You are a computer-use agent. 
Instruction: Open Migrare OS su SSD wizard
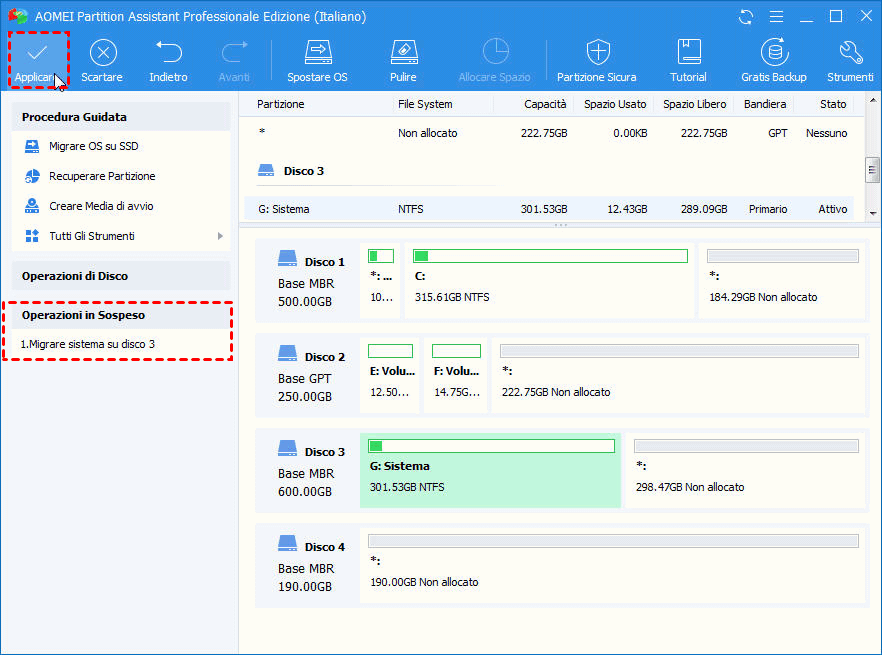(94, 146)
